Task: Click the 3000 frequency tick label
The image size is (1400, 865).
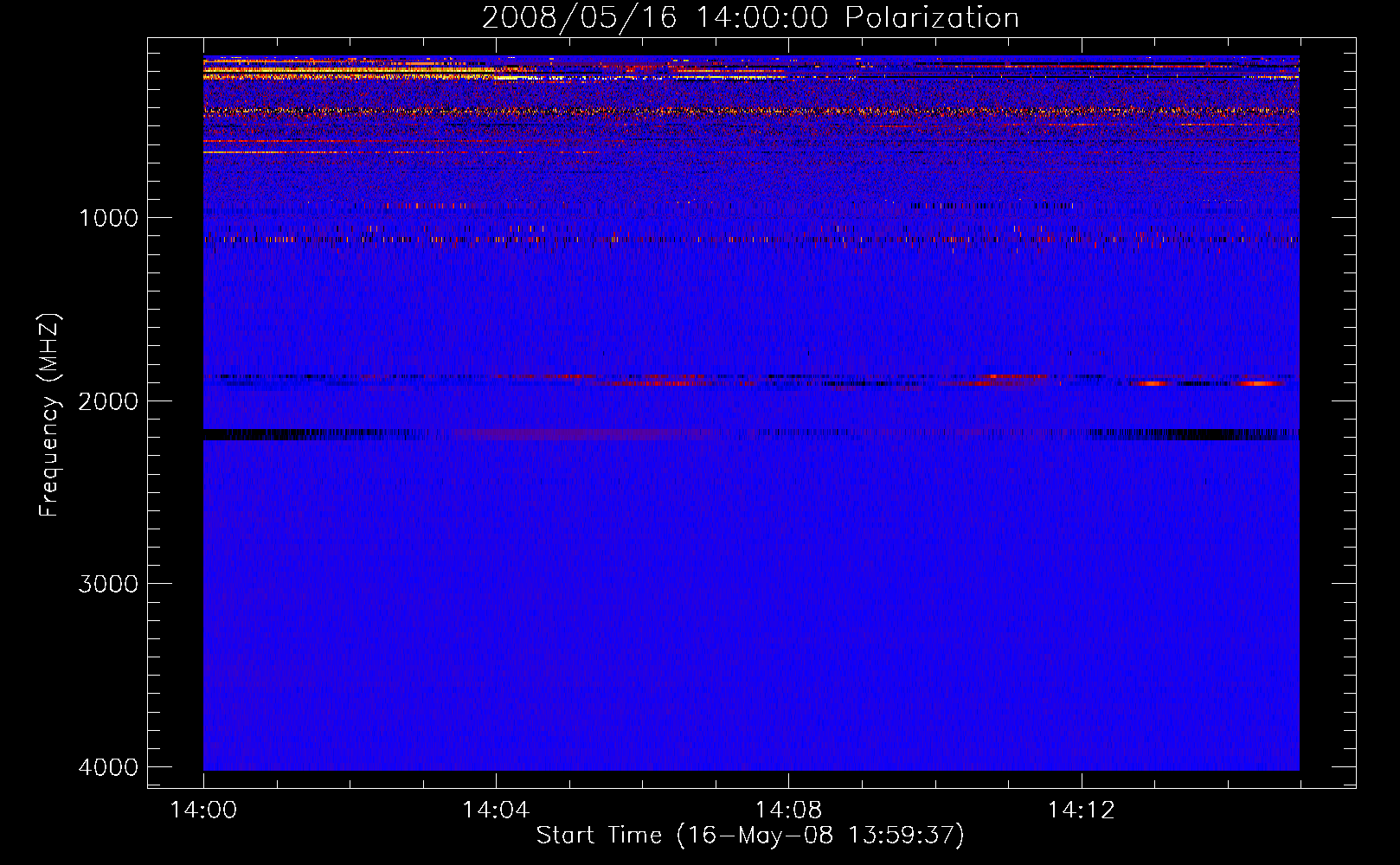Action: tap(108, 584)
